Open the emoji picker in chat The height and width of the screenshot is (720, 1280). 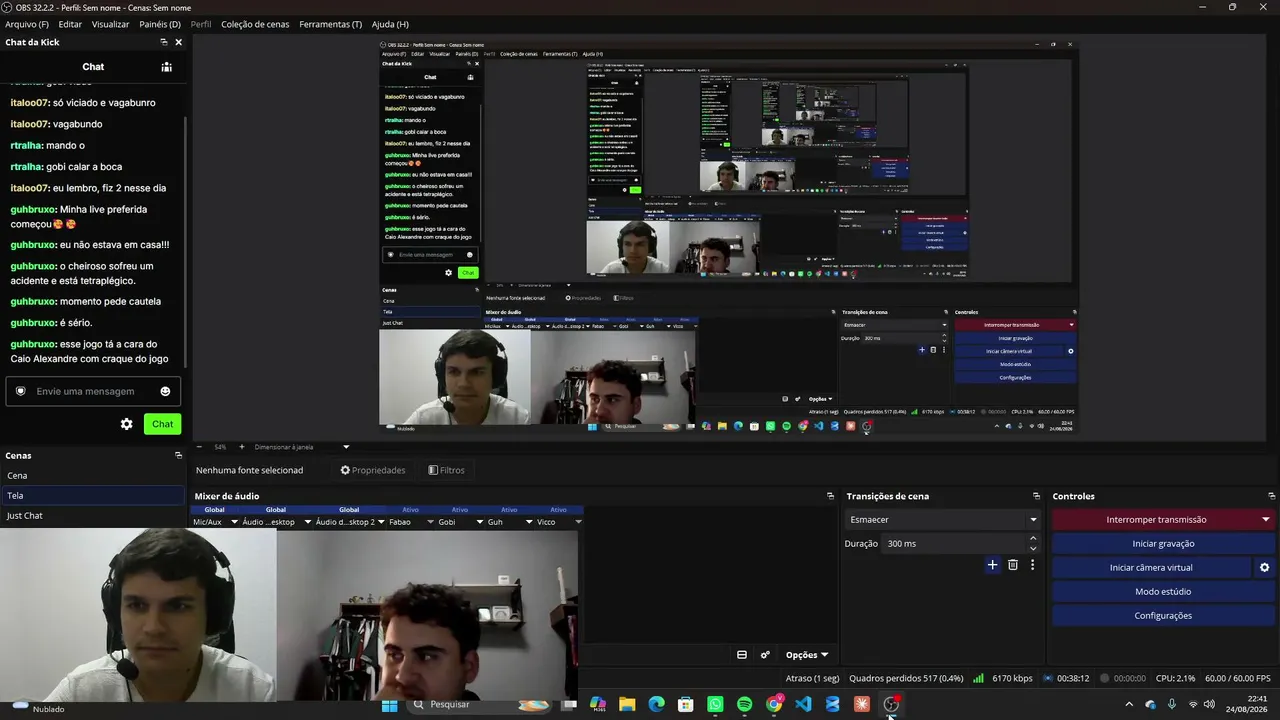165,391
